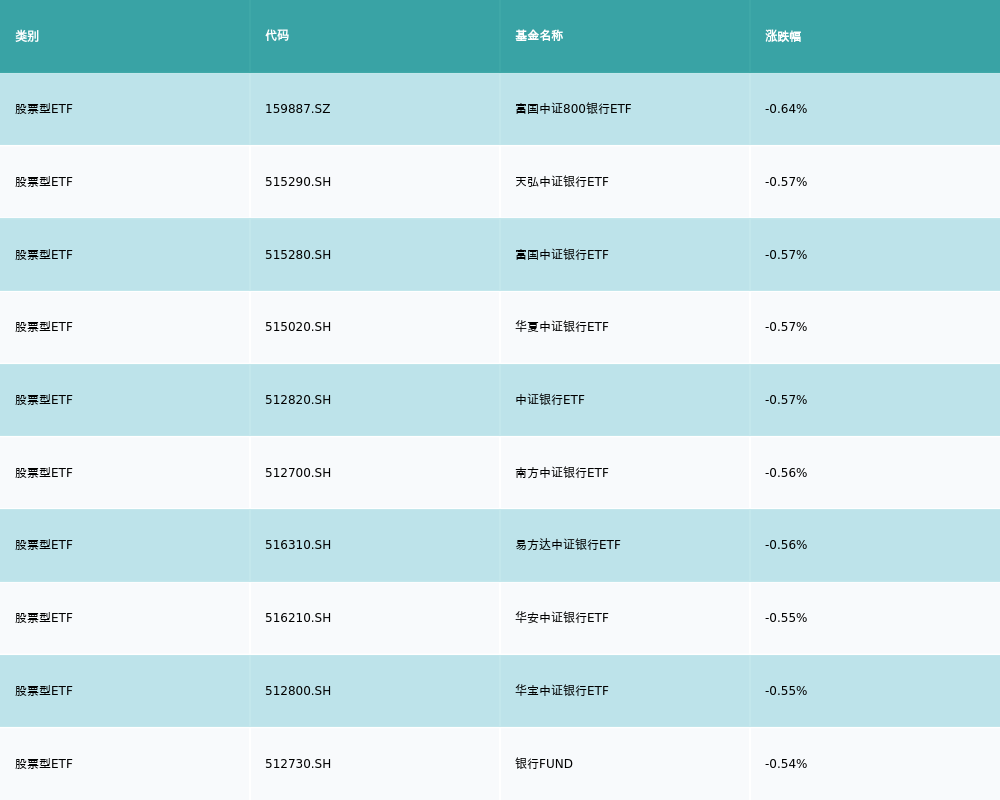Open 华宝中证银行ETF fund name
Image resolution: width=1000 pixels, height=800 pixels.
(561, 691)
